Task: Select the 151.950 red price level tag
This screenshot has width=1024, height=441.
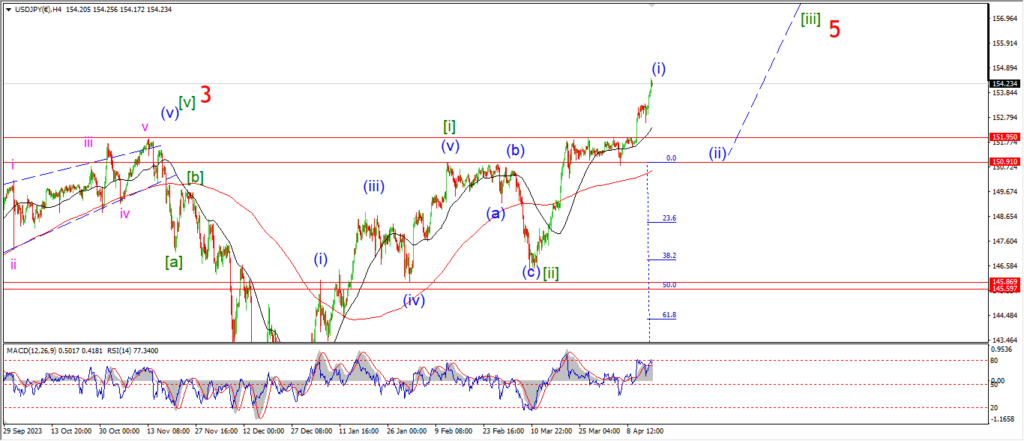Action: point(1004,137)
